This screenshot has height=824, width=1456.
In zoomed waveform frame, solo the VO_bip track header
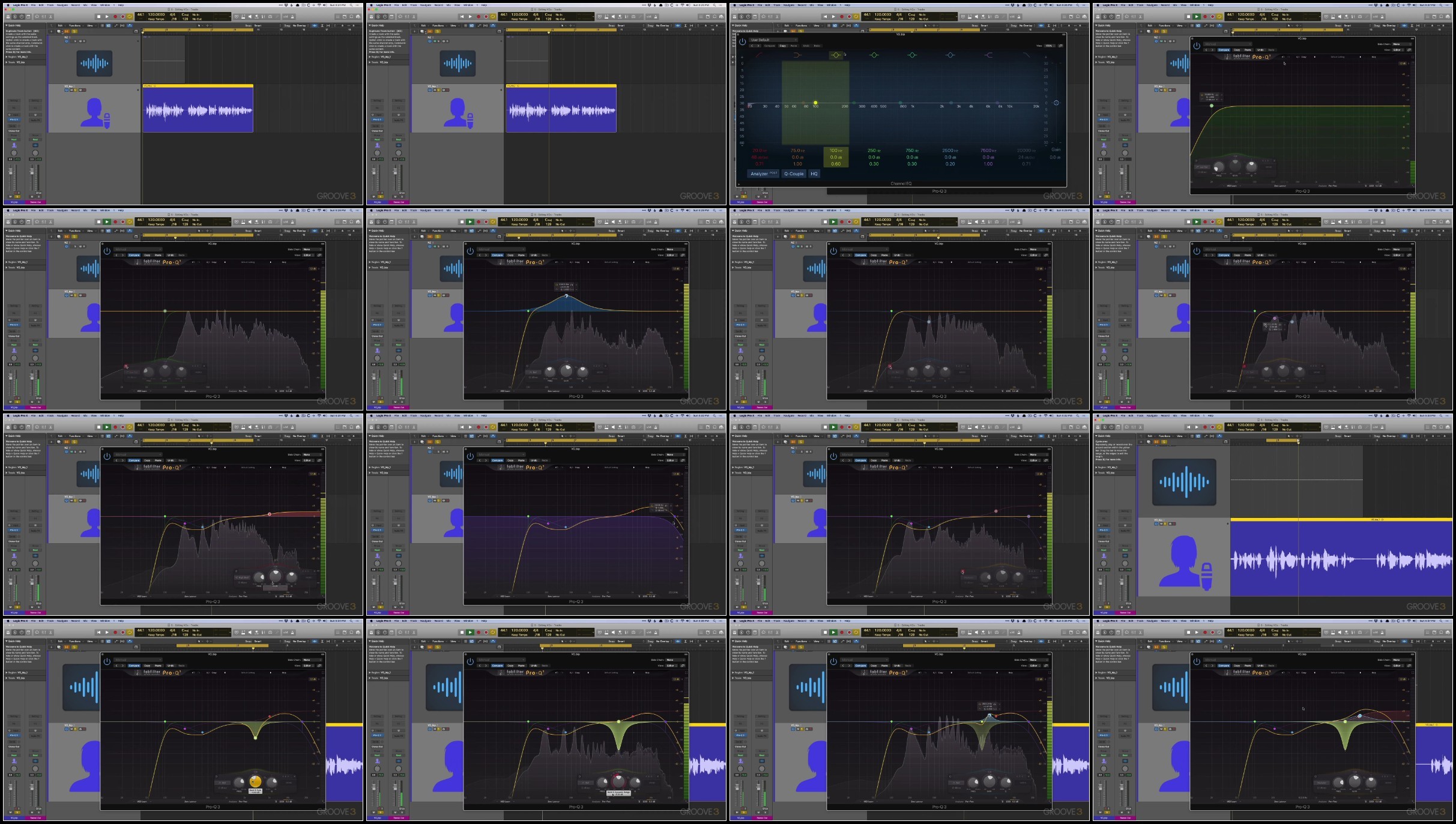[1165, 524]
